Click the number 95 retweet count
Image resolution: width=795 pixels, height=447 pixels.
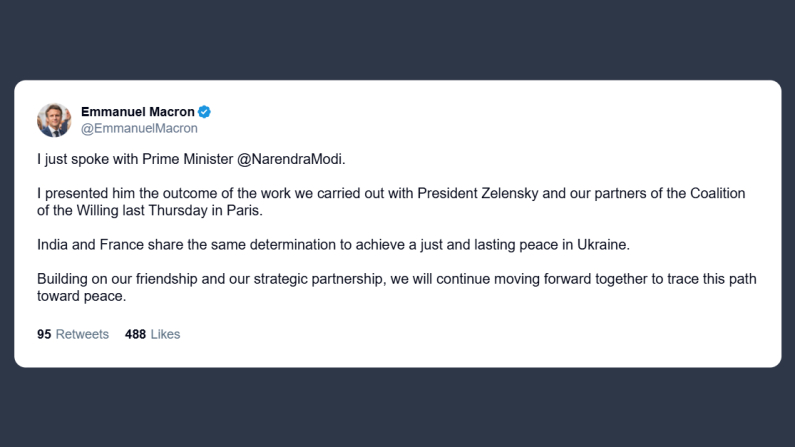point(44,334)
